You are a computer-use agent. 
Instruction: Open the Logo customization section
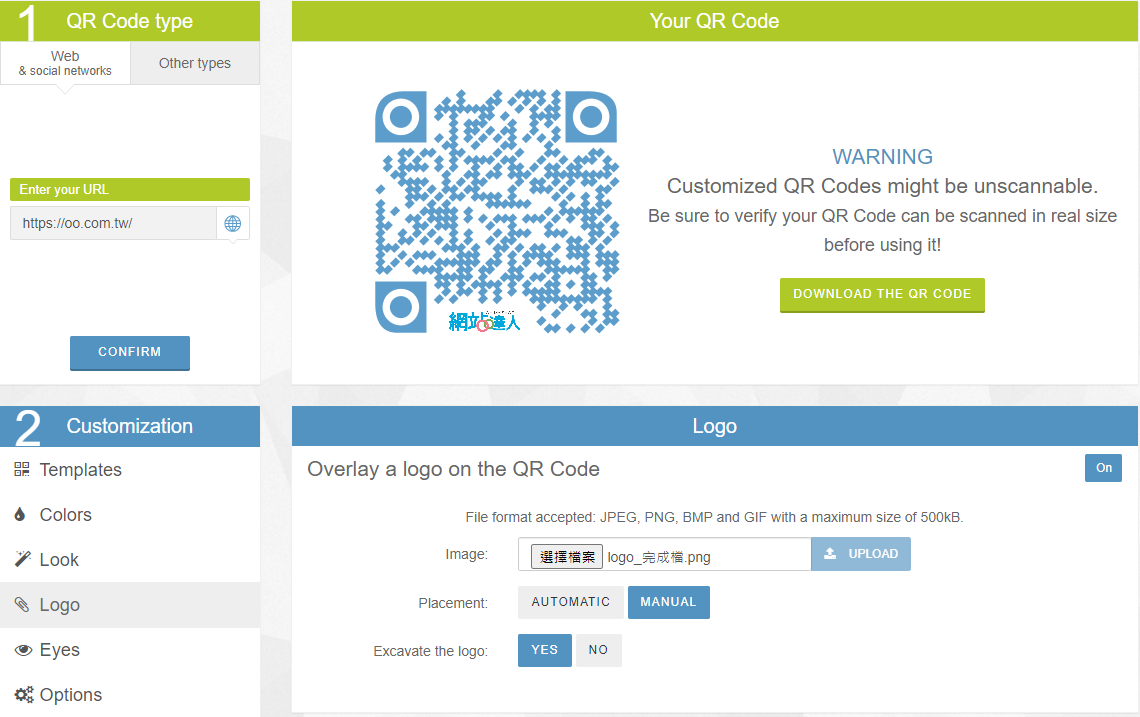pos(130,604)
